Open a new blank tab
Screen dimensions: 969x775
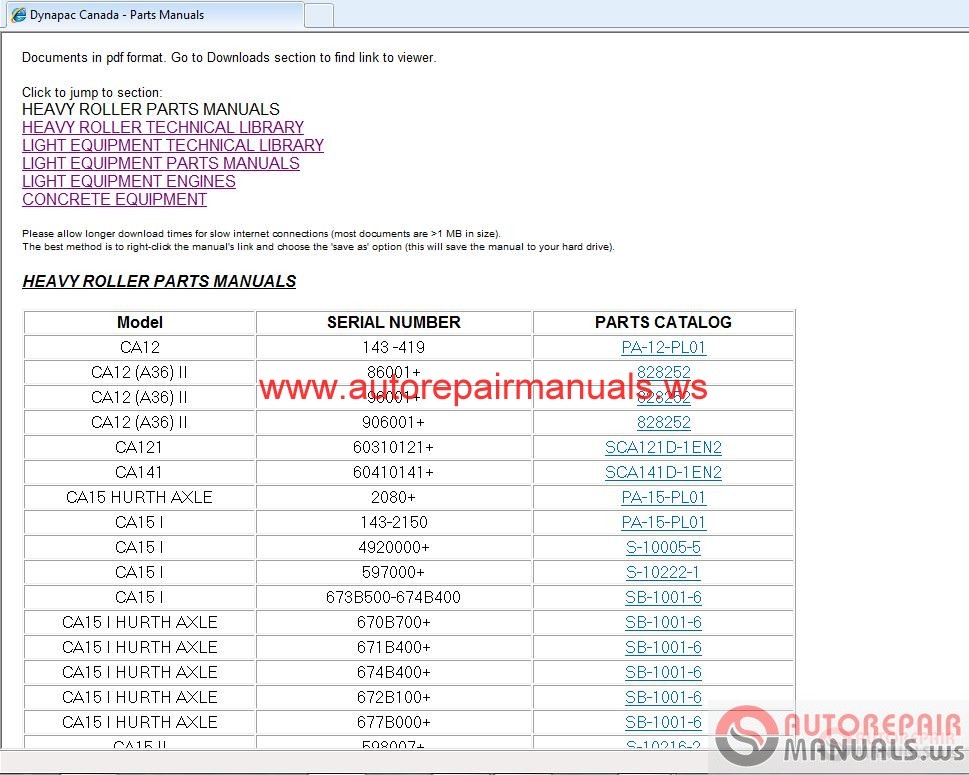click(x=319, y=15)
